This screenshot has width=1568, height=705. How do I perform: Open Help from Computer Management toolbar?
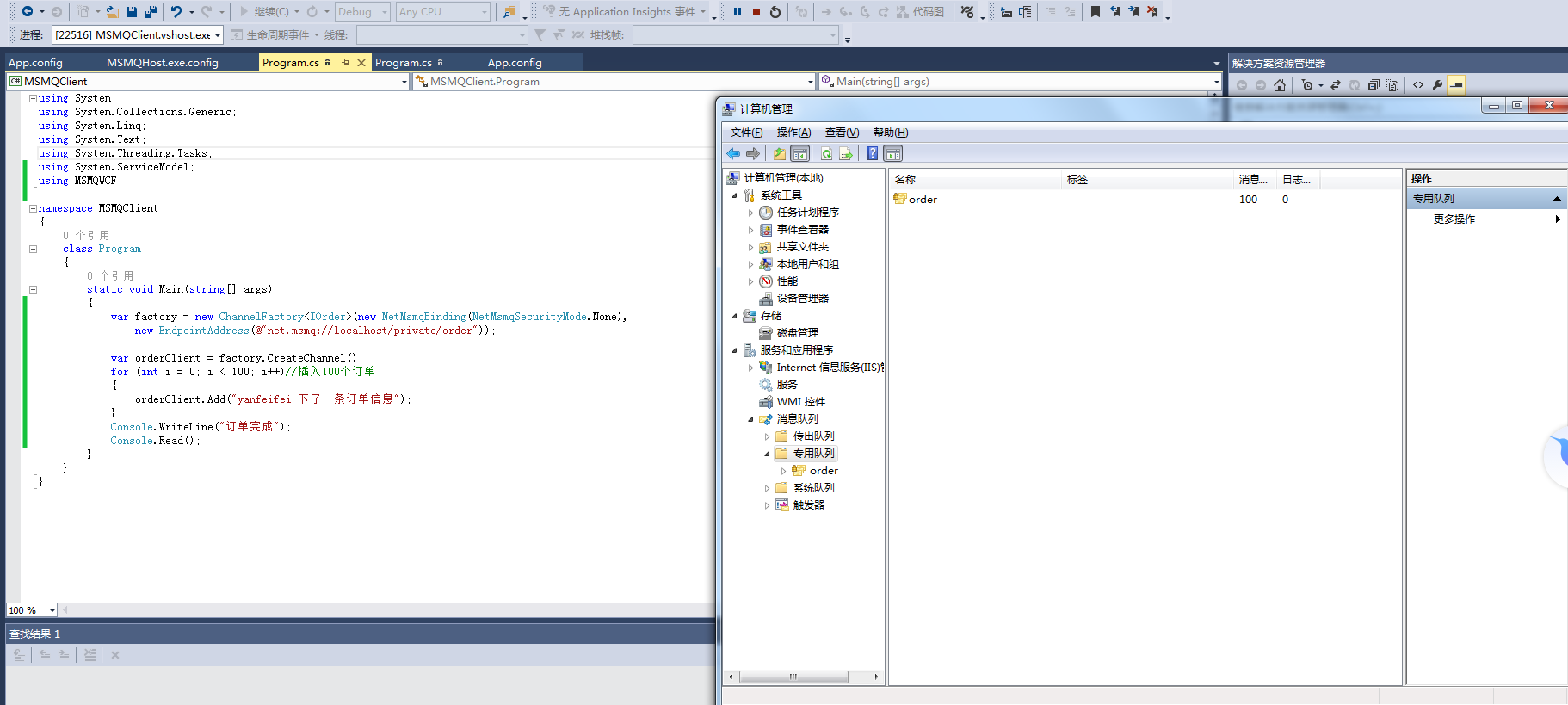(872, 154)
